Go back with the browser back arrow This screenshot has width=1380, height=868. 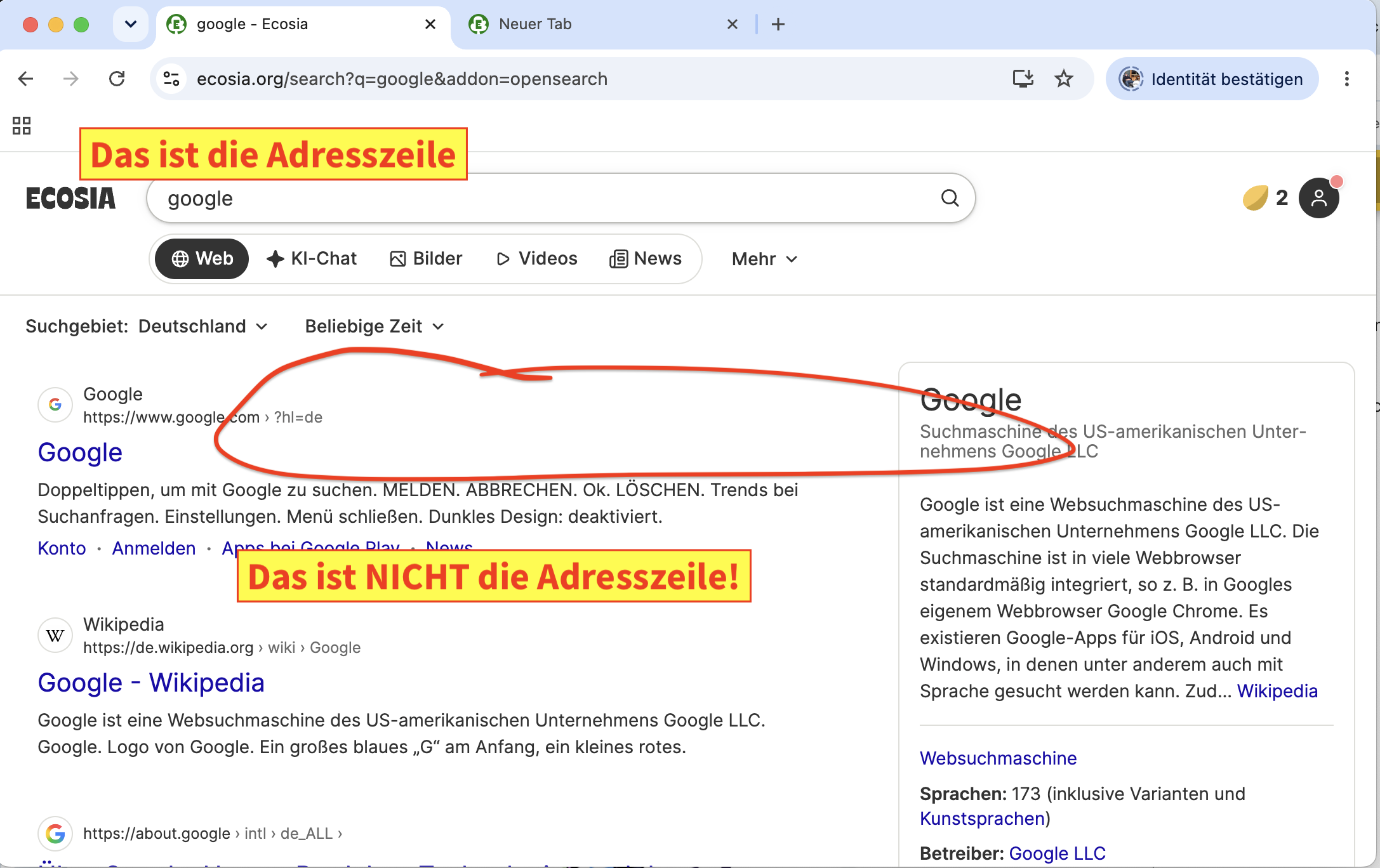coord(26,79)
